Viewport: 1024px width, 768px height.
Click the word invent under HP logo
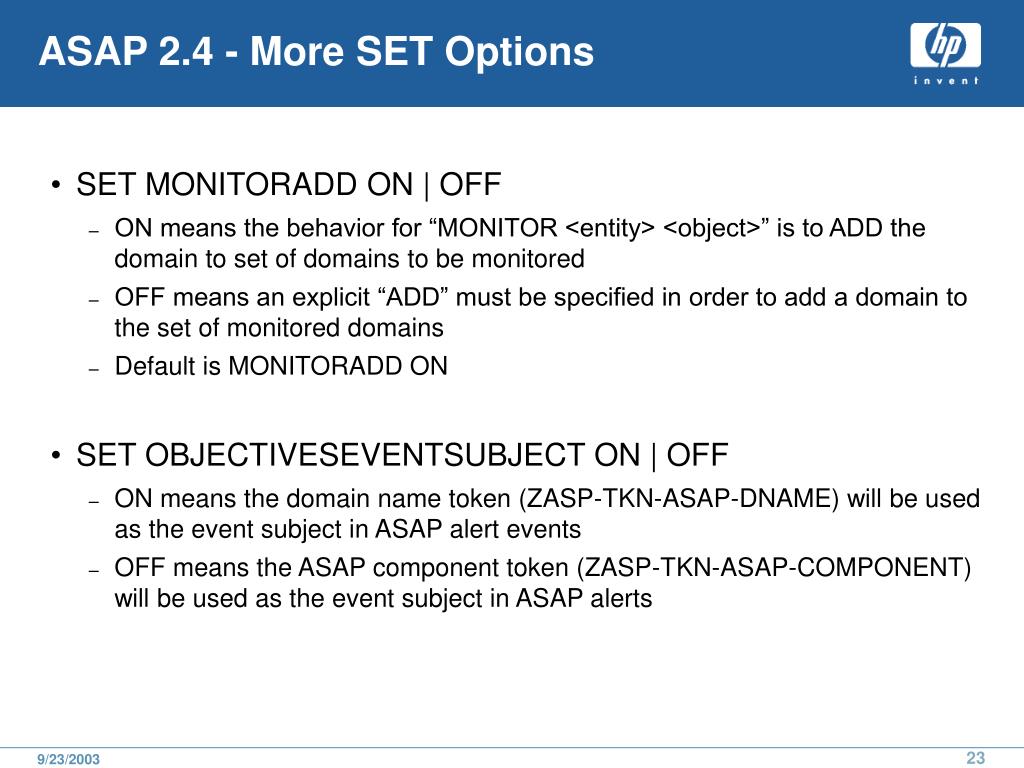tap(946, 80)
